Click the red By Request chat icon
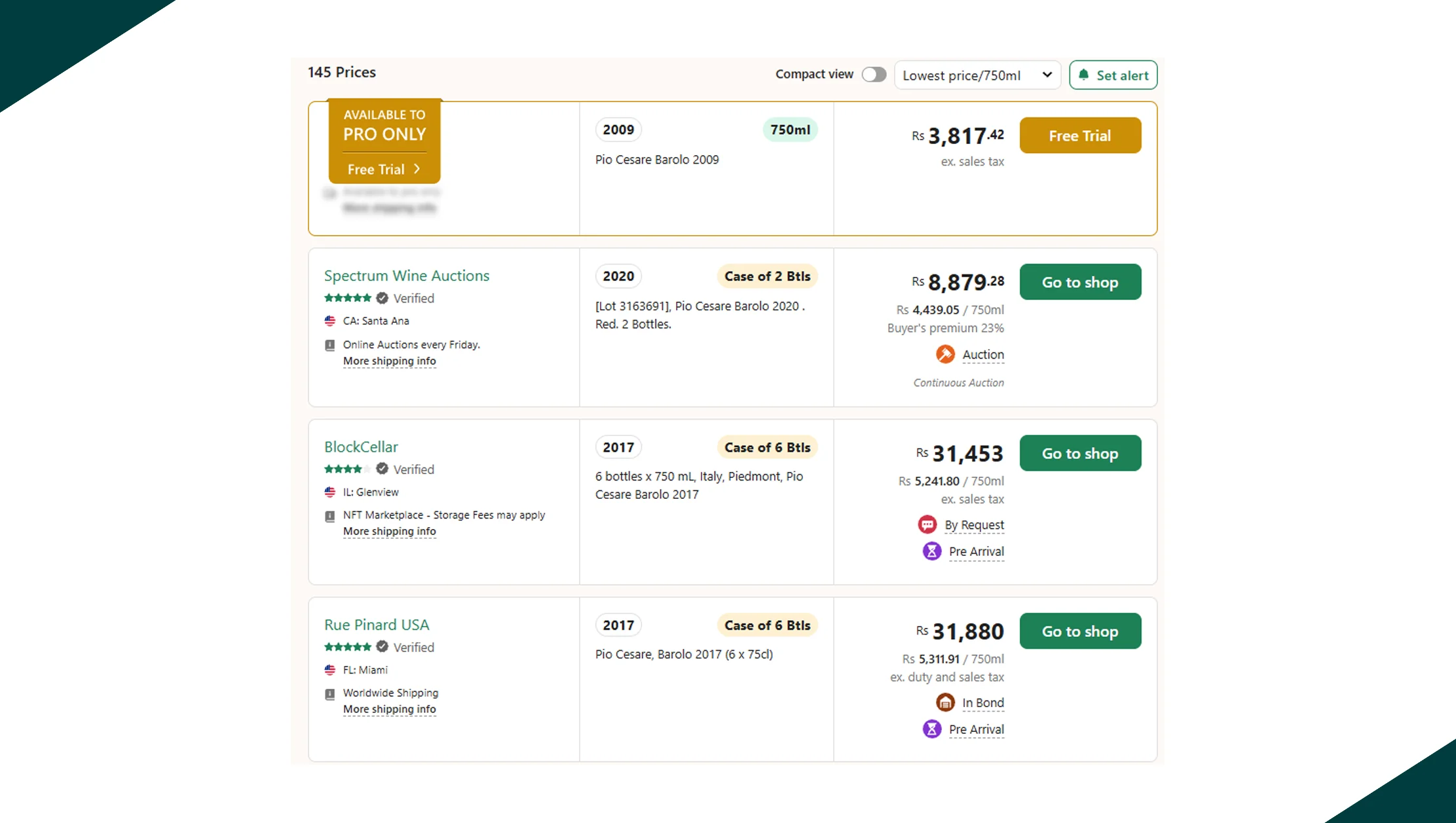The width and height of the screenshot is (1456, 823). point(927,524)
